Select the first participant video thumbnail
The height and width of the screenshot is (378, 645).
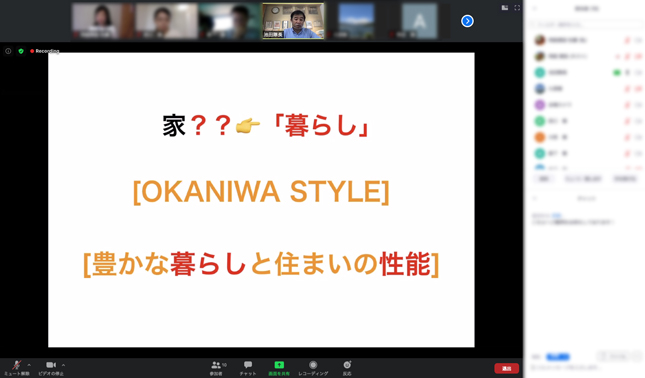click(102, 21)
